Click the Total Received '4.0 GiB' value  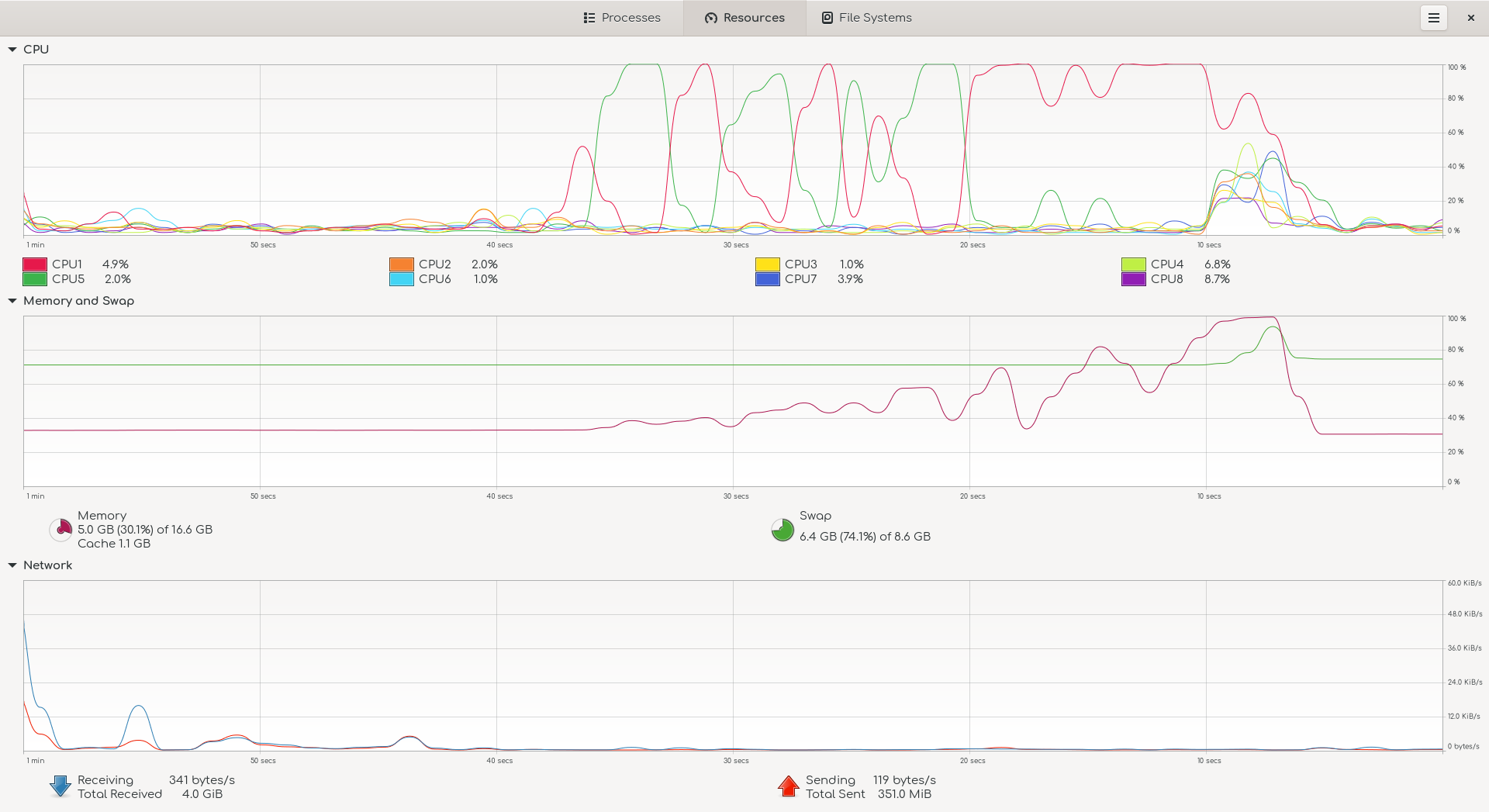[x=202, y=794]
